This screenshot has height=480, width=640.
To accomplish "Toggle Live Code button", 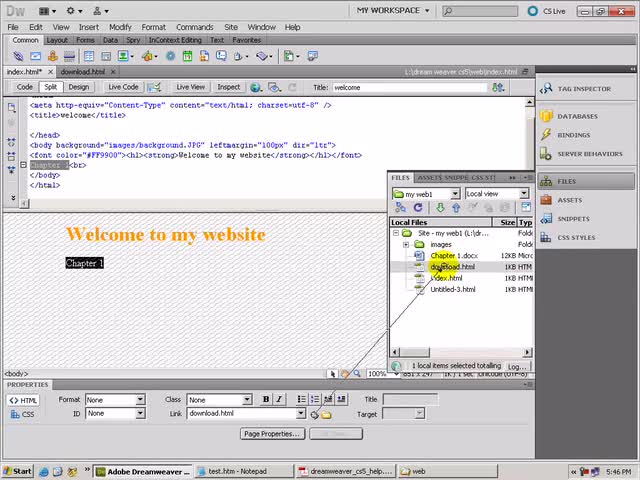I will pyautogui.click(x=123, y=87).
